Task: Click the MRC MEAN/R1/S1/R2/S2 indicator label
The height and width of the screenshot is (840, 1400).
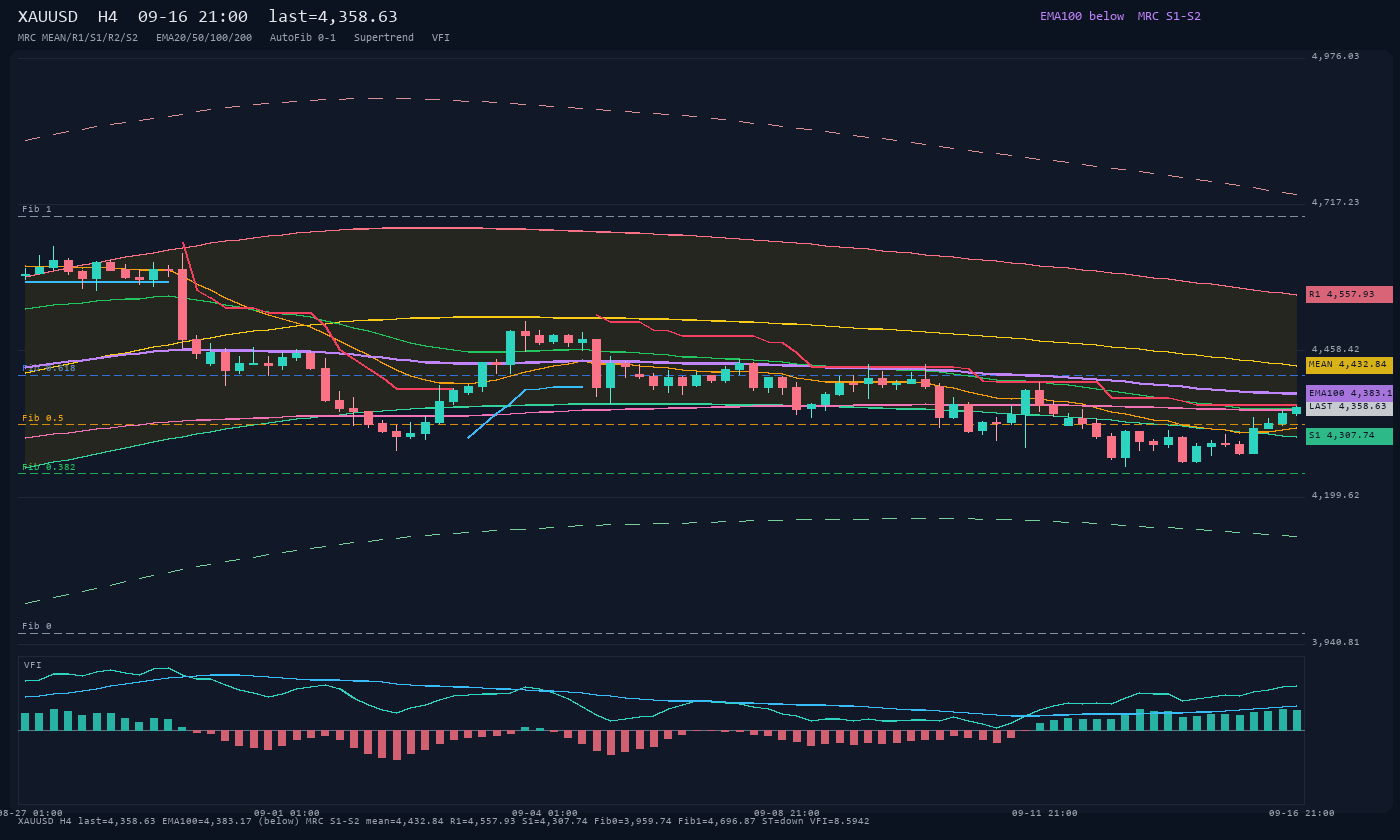Action: pyautogui.click(x=78, y=38)
